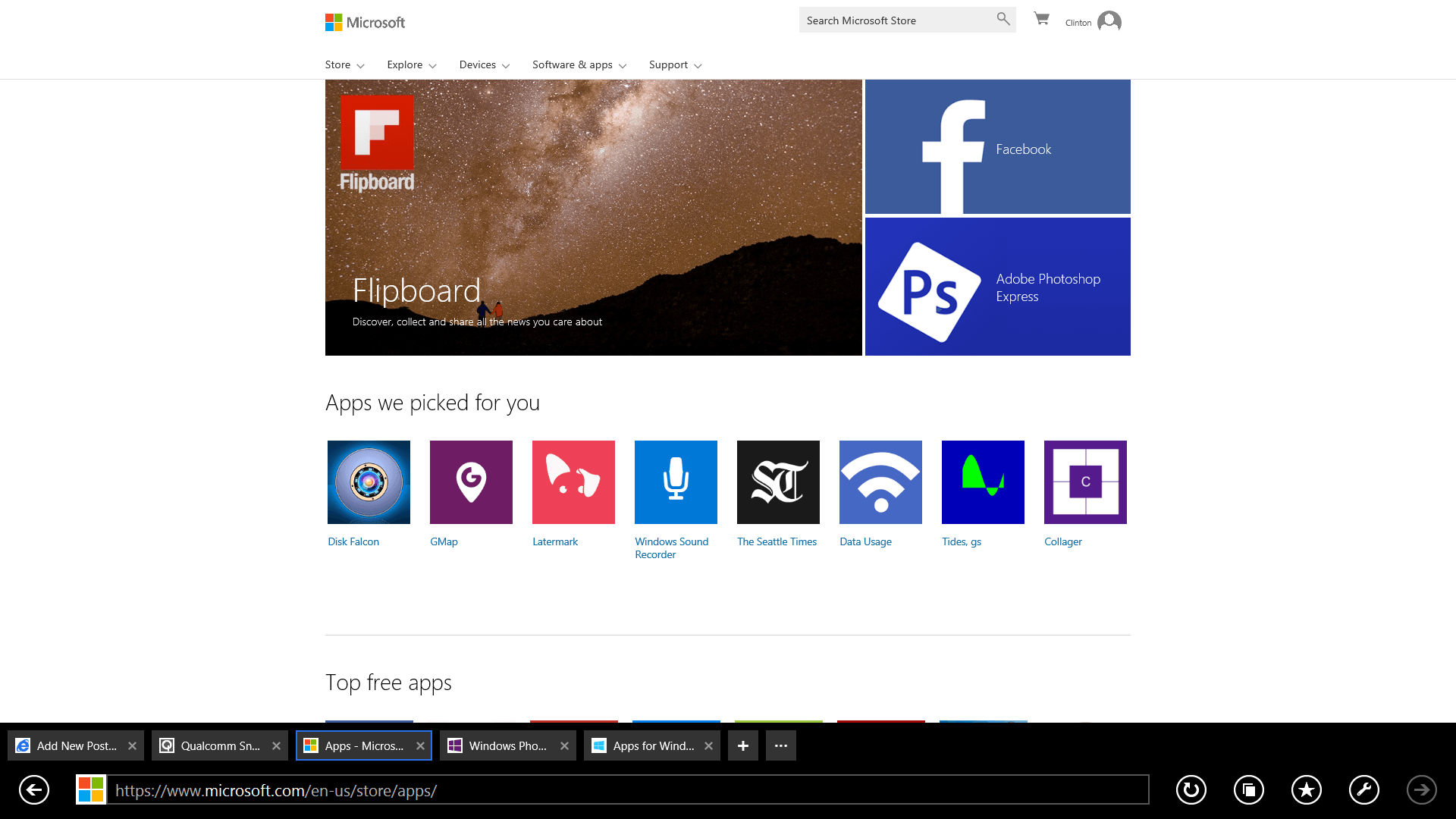Open the Collager text link
The image size is (1456, 819).
(x=1063, y=541)
